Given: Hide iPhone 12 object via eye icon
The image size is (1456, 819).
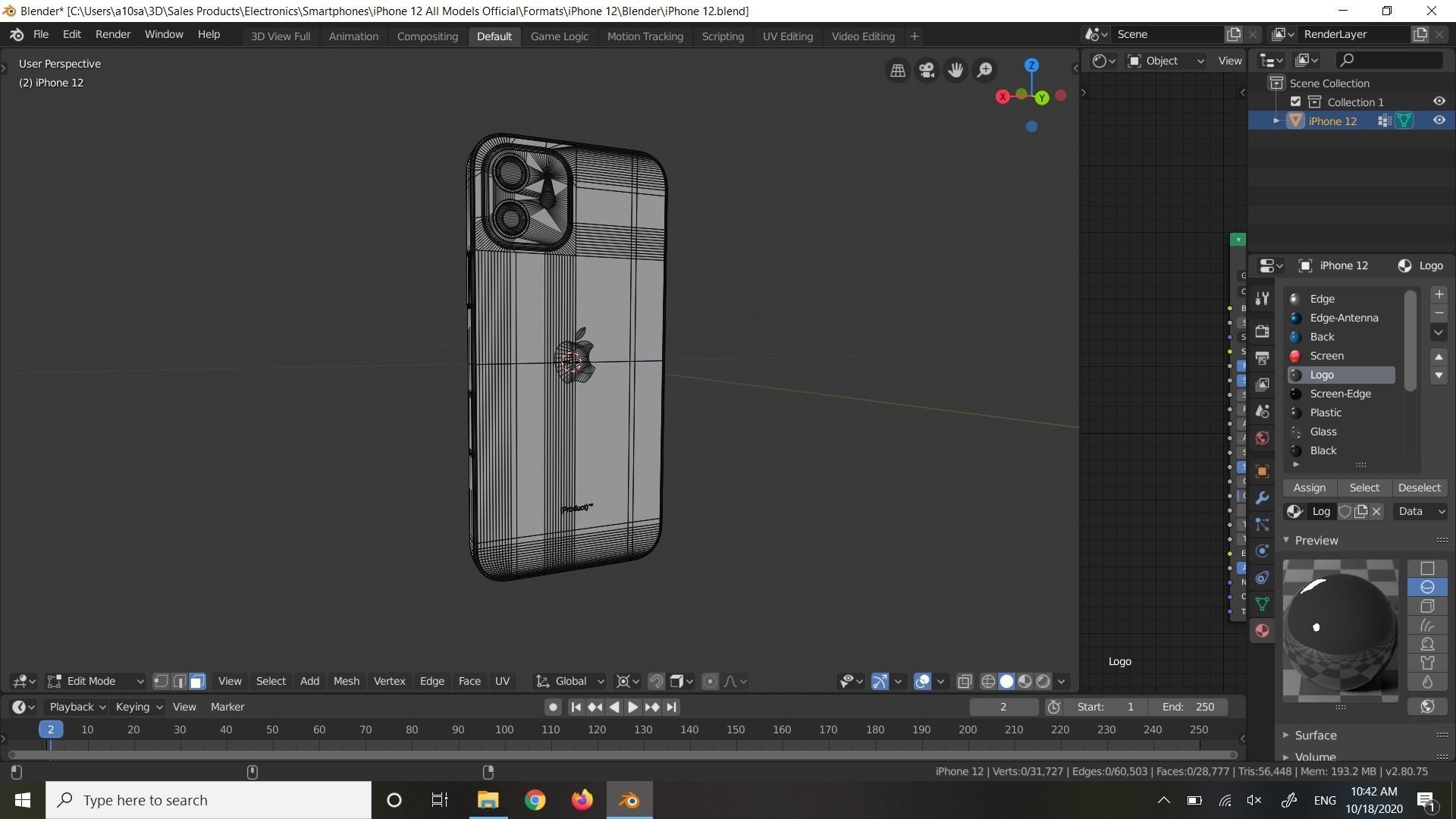Looking at the screenshot, I should pyautogui.click(x=1439, y=121).
